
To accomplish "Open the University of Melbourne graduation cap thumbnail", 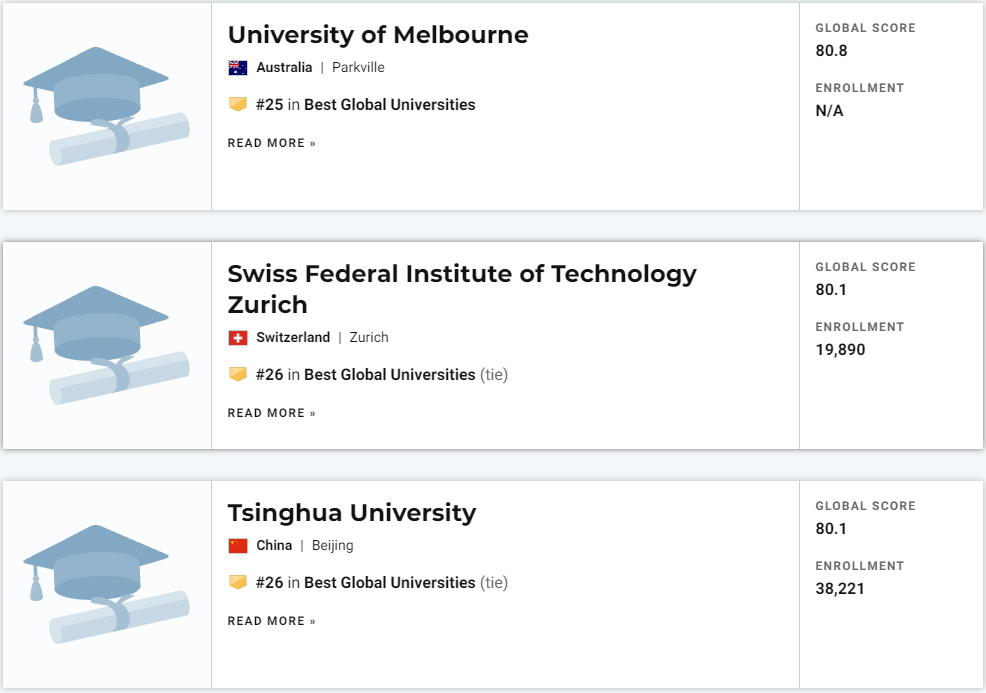I will click(x=106, y=106).
